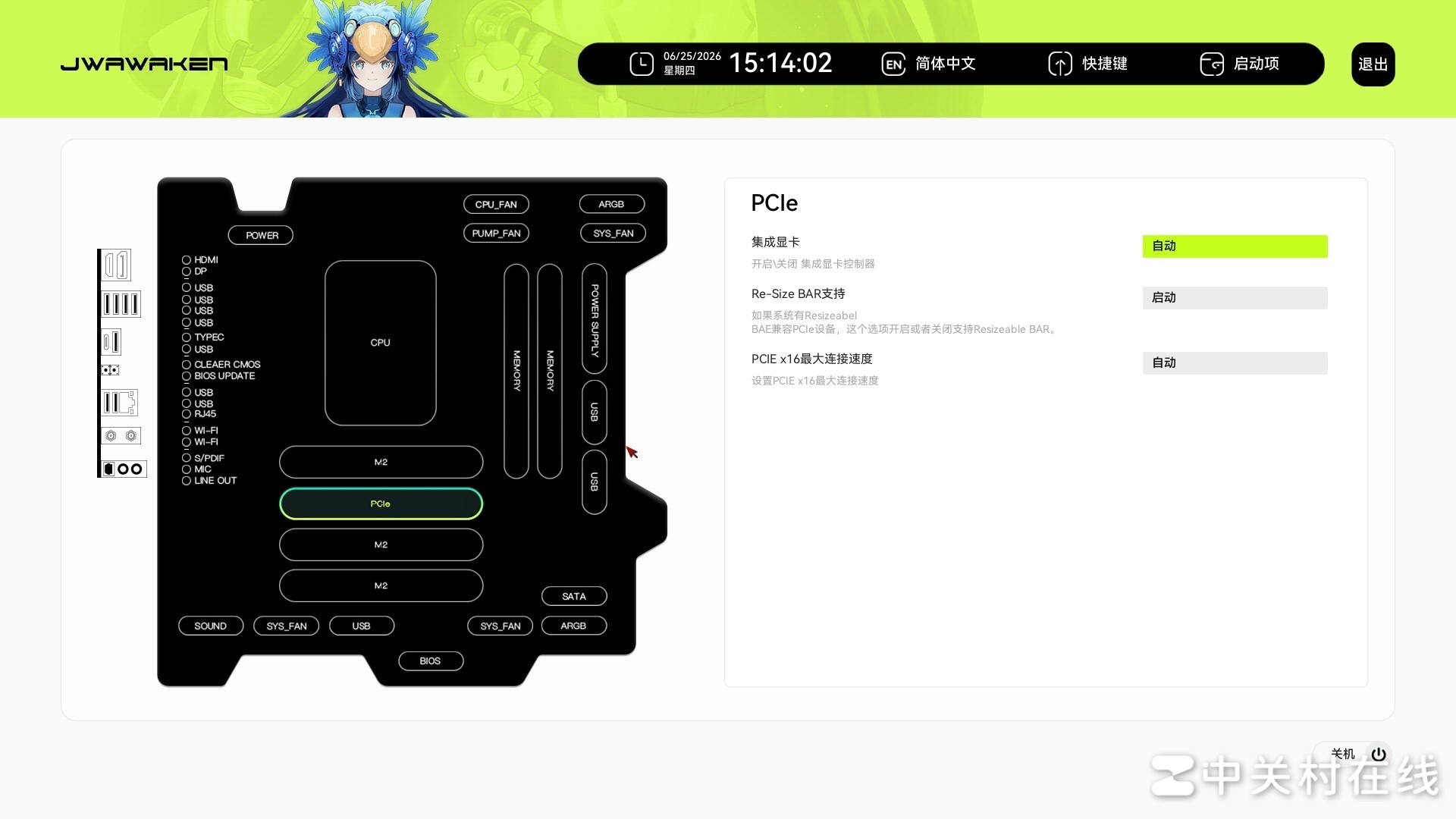Select the HDMI port radio button

[x=186, y=260]
